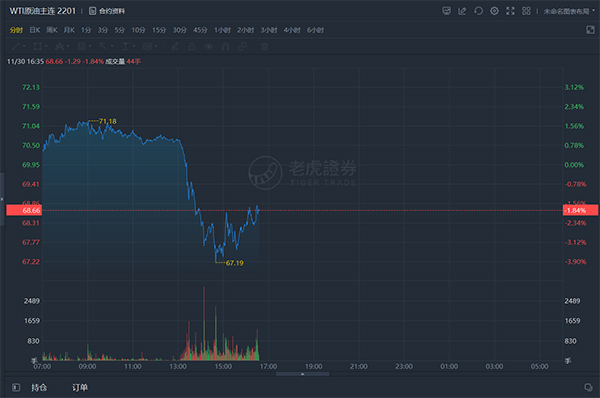The height and width of the screenshot is (398, 600).
Task: Enter fullscreen with the expand arrows icon
Action: coord(510,11)
